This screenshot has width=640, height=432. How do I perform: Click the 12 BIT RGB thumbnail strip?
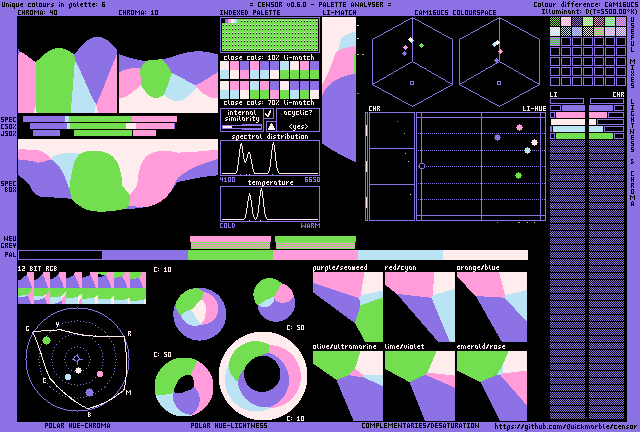click(82, 288)
